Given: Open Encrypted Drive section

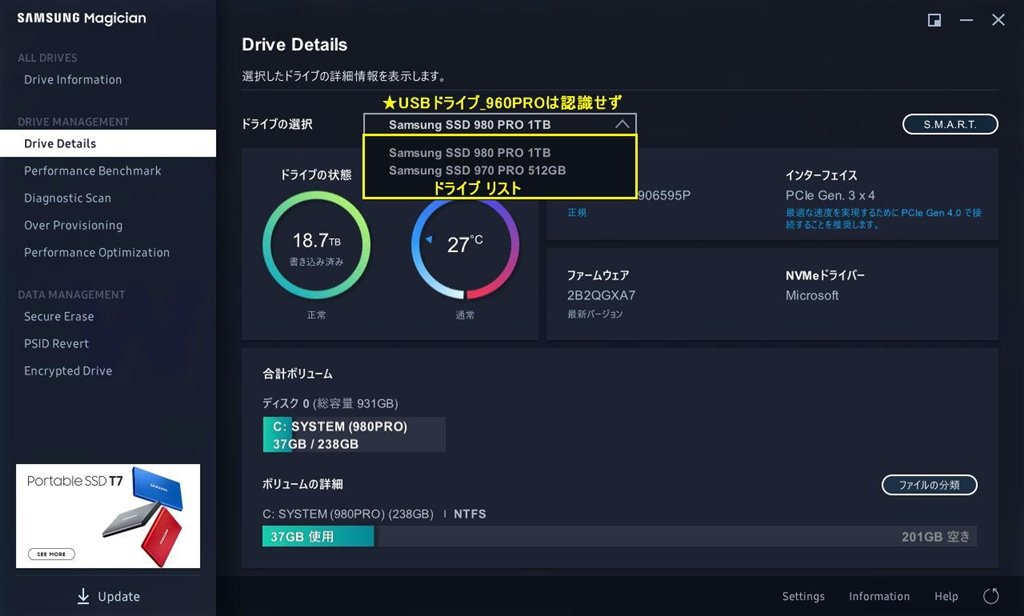Looking at the screenshot, I should [x=68, y=370].
